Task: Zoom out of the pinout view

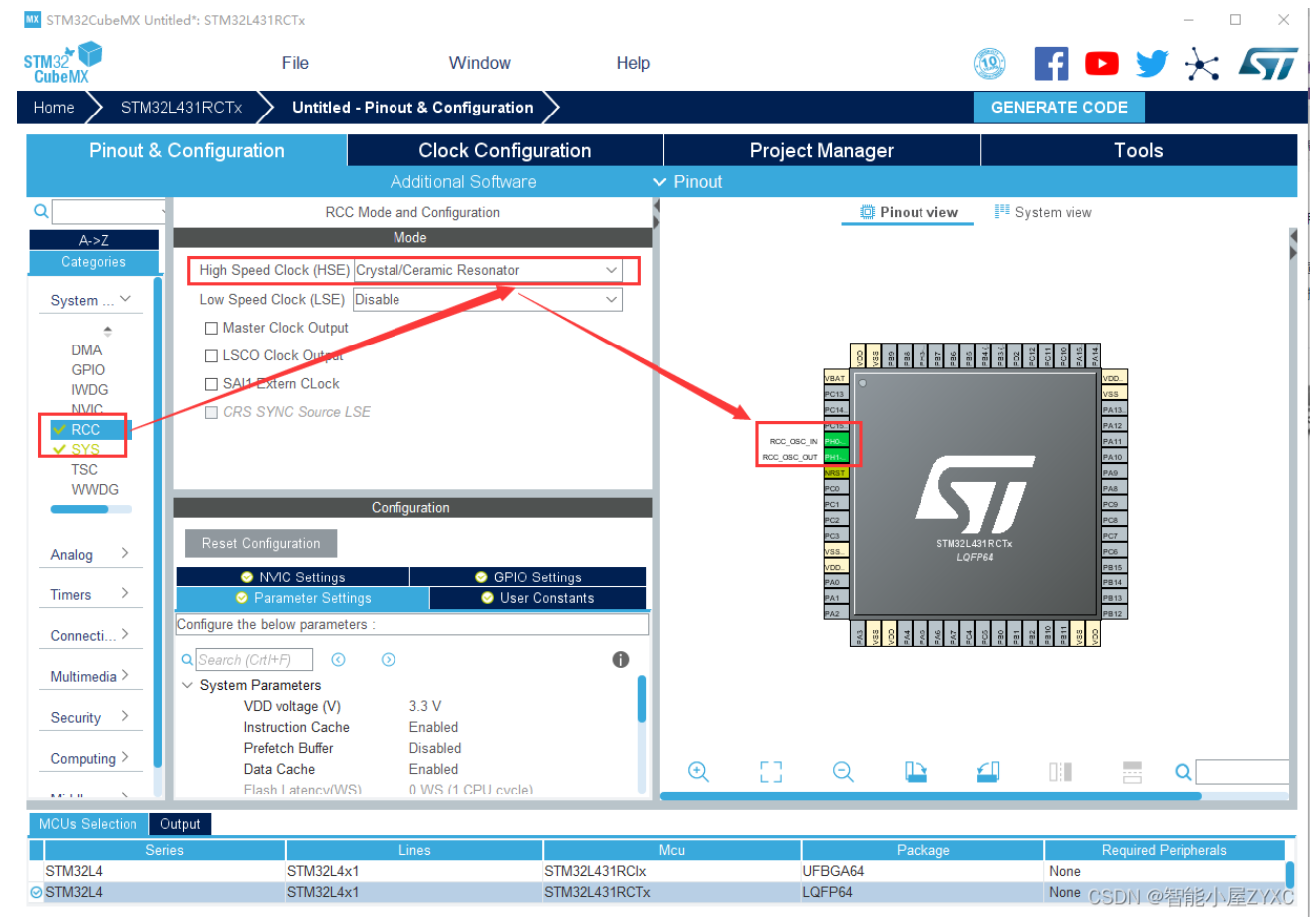Action: [x=843, y=772]
